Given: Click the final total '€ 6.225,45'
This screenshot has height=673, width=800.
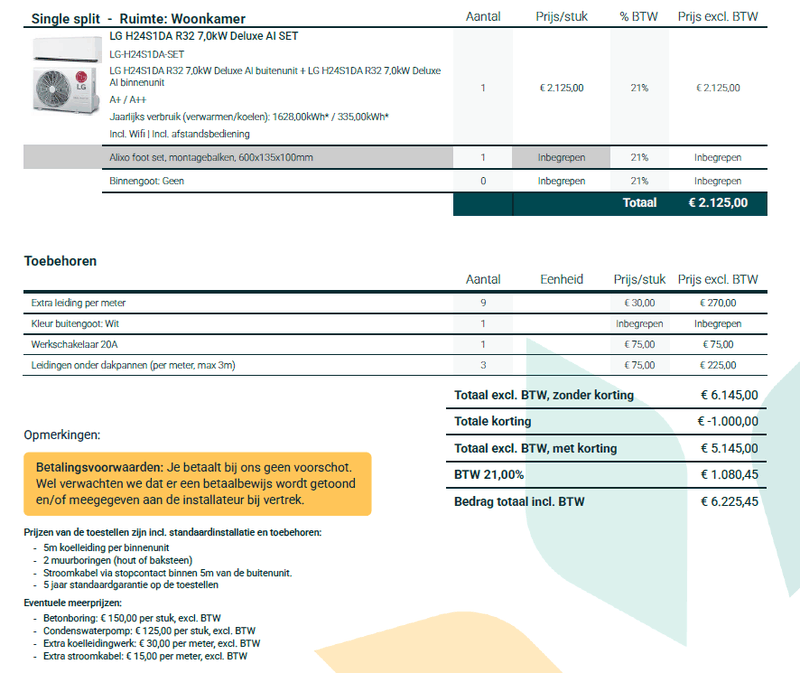Looking at the screenshot, I should click(729, 502).
